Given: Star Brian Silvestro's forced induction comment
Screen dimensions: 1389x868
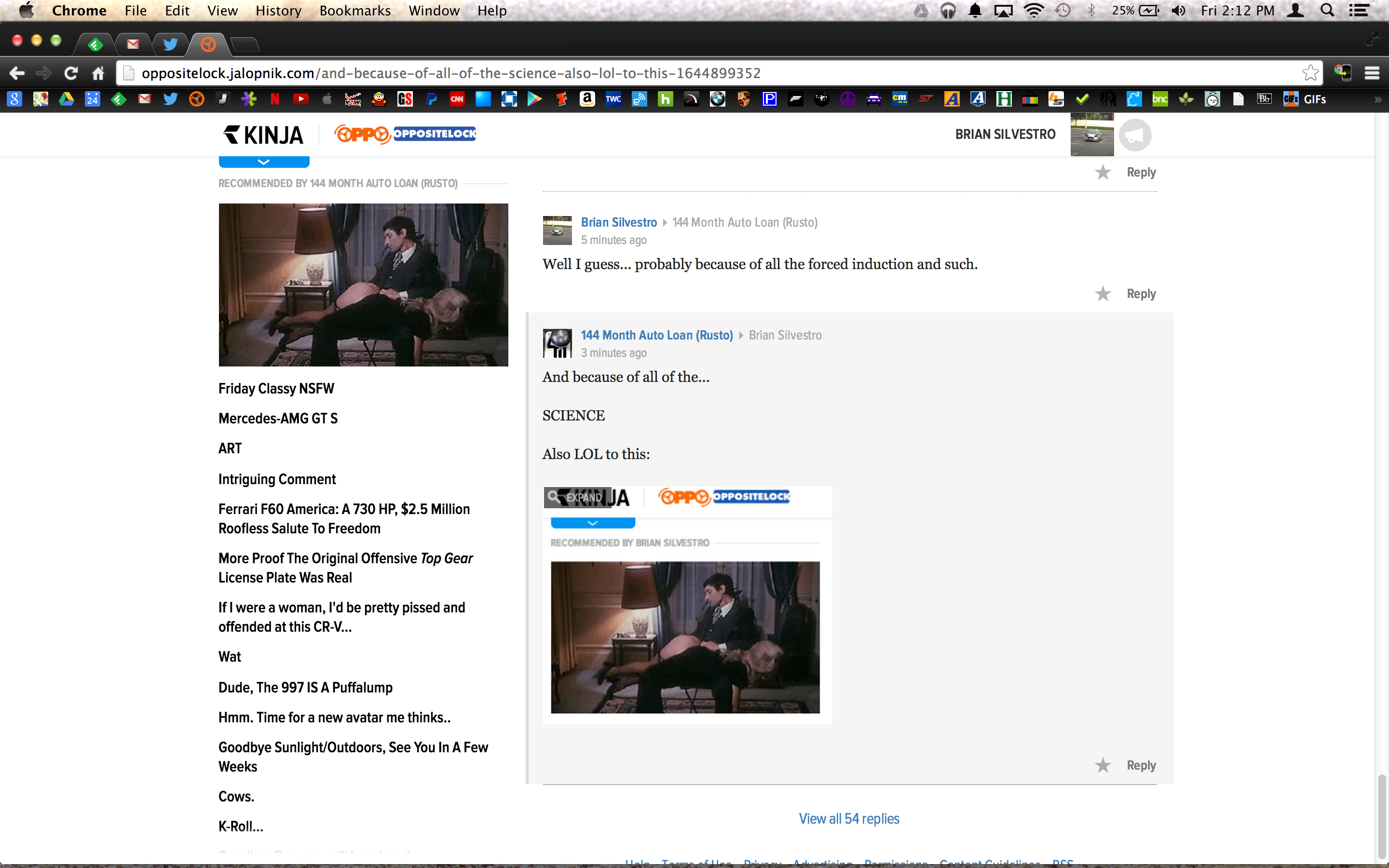Looking at the screenshot, I should pos(1103,294).
